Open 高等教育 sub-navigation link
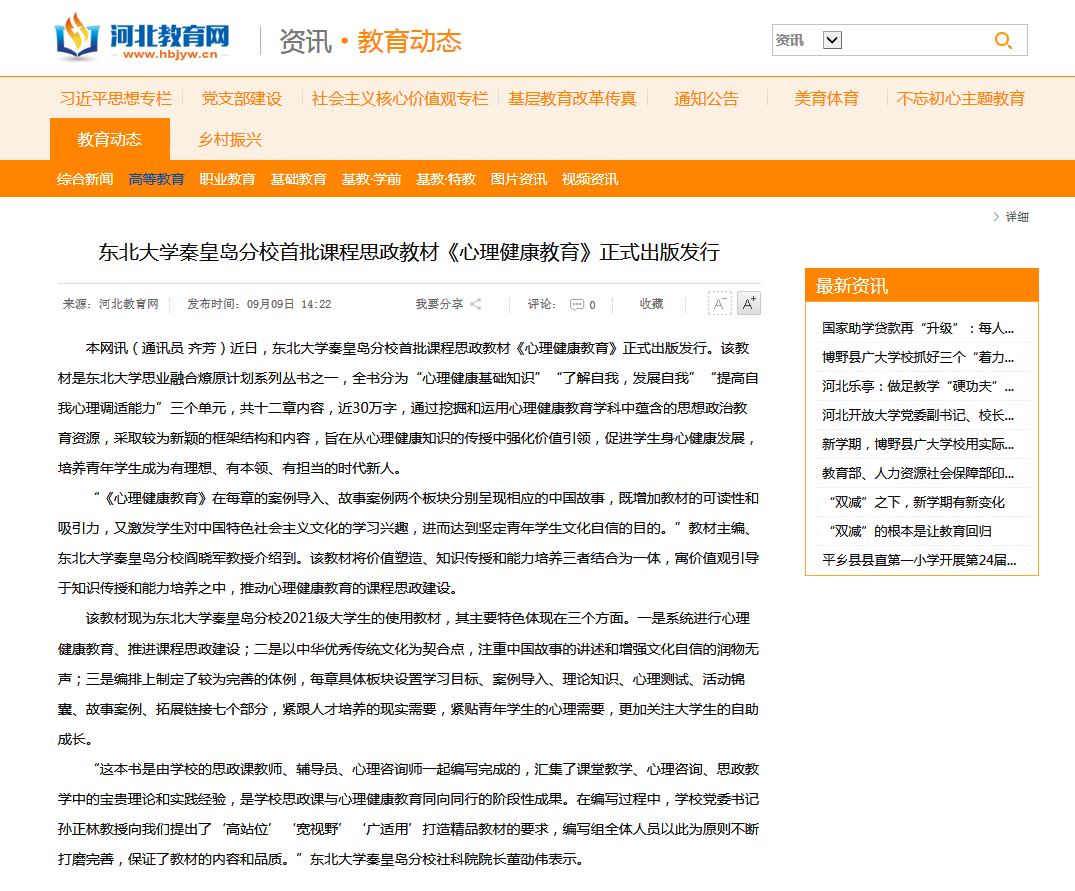 click(x=156, y=180)
